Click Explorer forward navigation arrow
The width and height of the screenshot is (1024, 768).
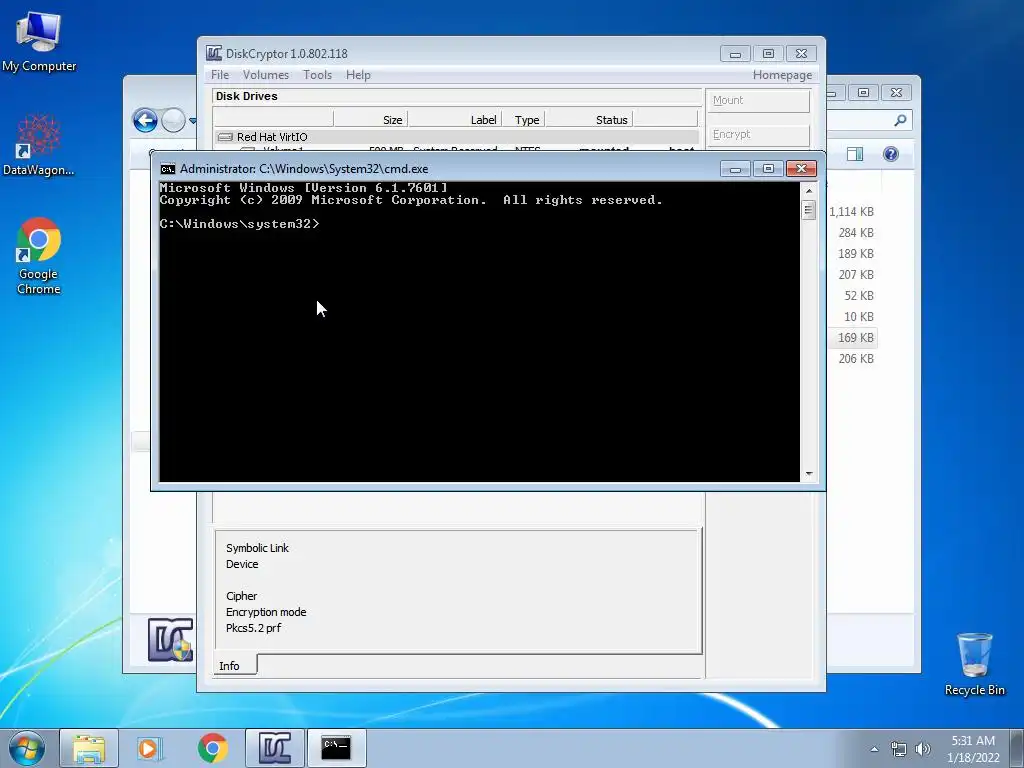tap(173, 120)
